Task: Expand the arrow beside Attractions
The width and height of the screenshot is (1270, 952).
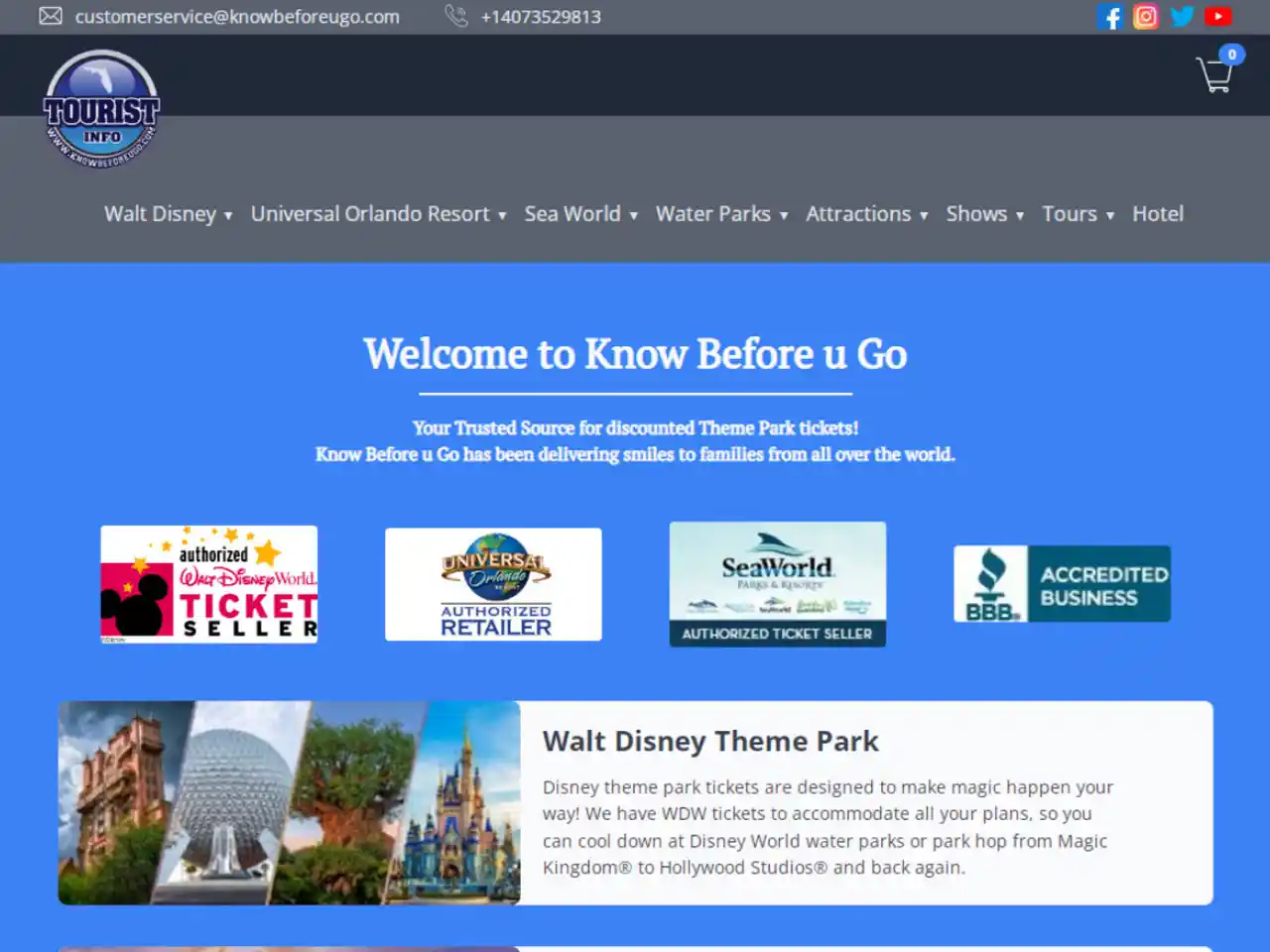Action: [924, 216]
